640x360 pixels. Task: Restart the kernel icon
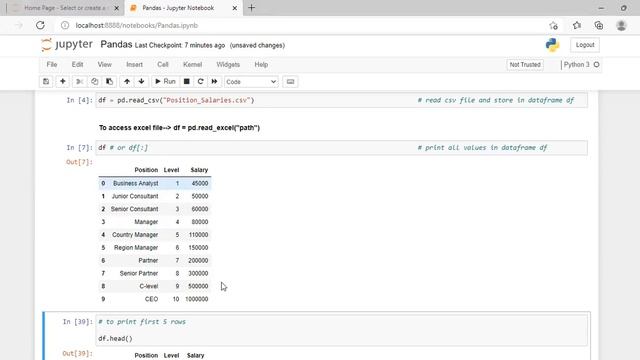pyautogui.click(x=200, y=82)
